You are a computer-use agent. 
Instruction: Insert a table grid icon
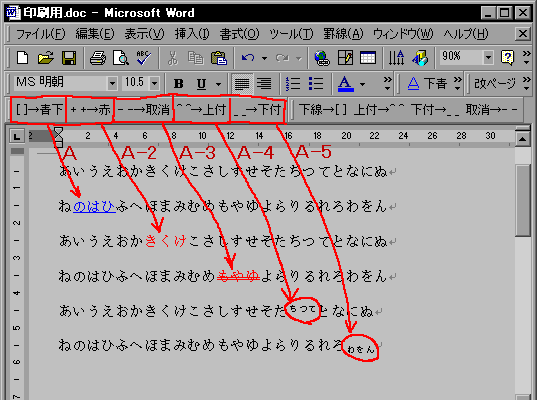368,58
